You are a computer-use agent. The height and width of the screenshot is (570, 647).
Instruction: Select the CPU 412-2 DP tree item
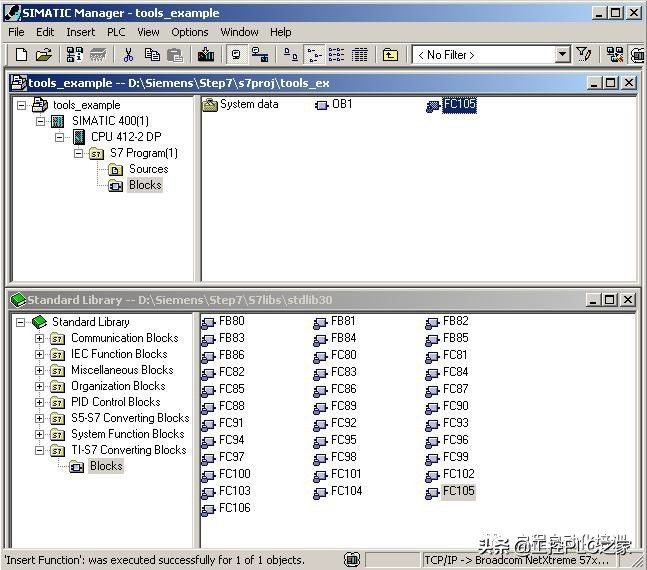pyautogui.click(x=125, y=137)
